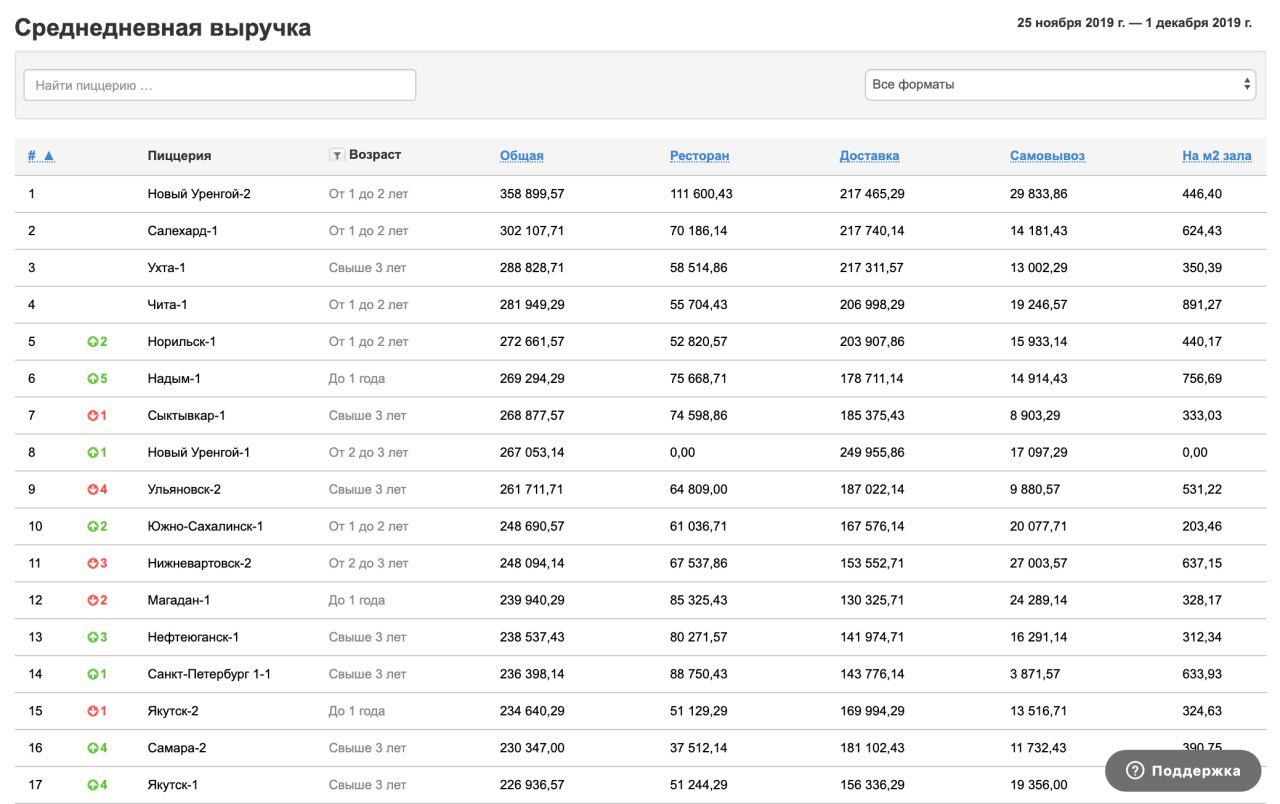
Task: Select pizzeria Надым-1
Action: (x=175, y=379)
